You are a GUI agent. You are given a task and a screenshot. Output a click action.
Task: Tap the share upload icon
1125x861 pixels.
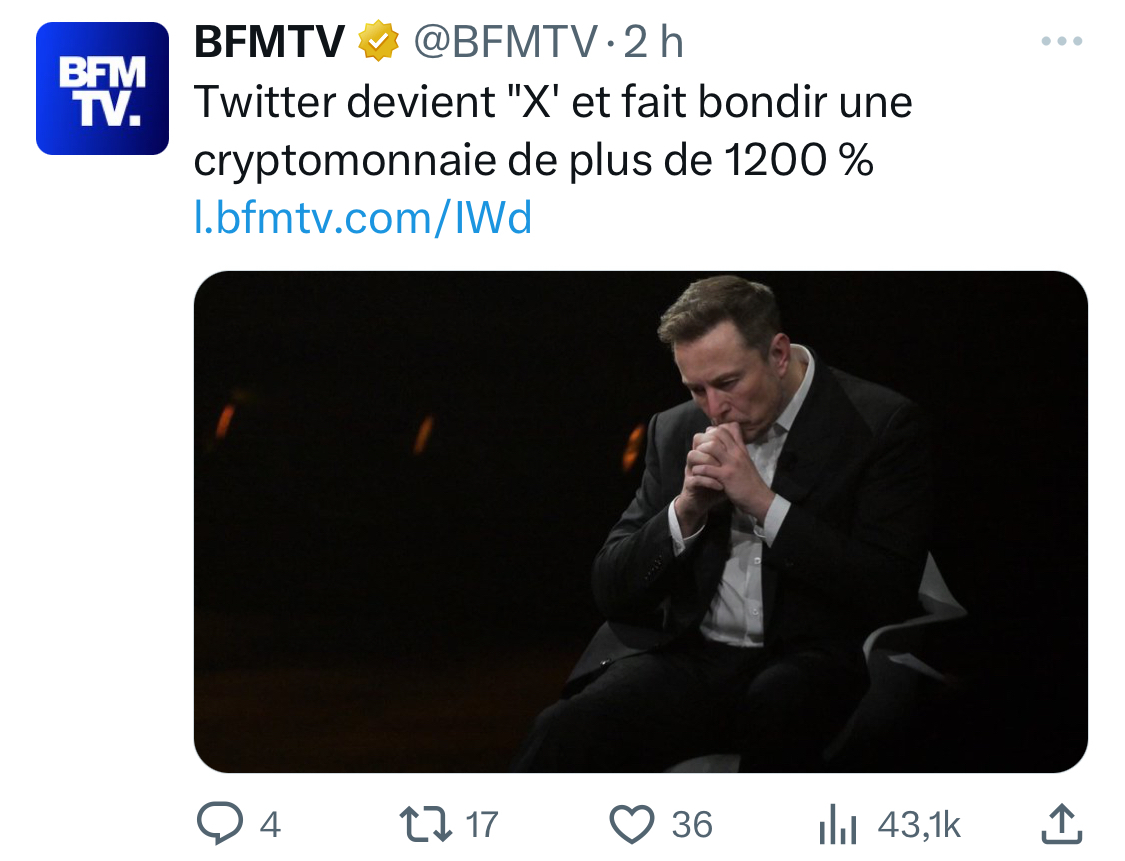pos(1062,823)
